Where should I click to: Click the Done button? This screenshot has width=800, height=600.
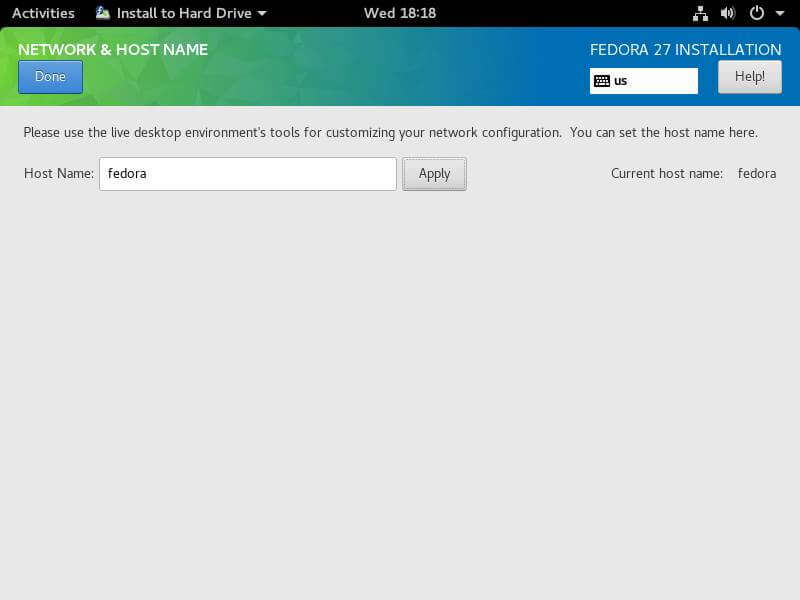pyautogui.click(x=50, y=77)
